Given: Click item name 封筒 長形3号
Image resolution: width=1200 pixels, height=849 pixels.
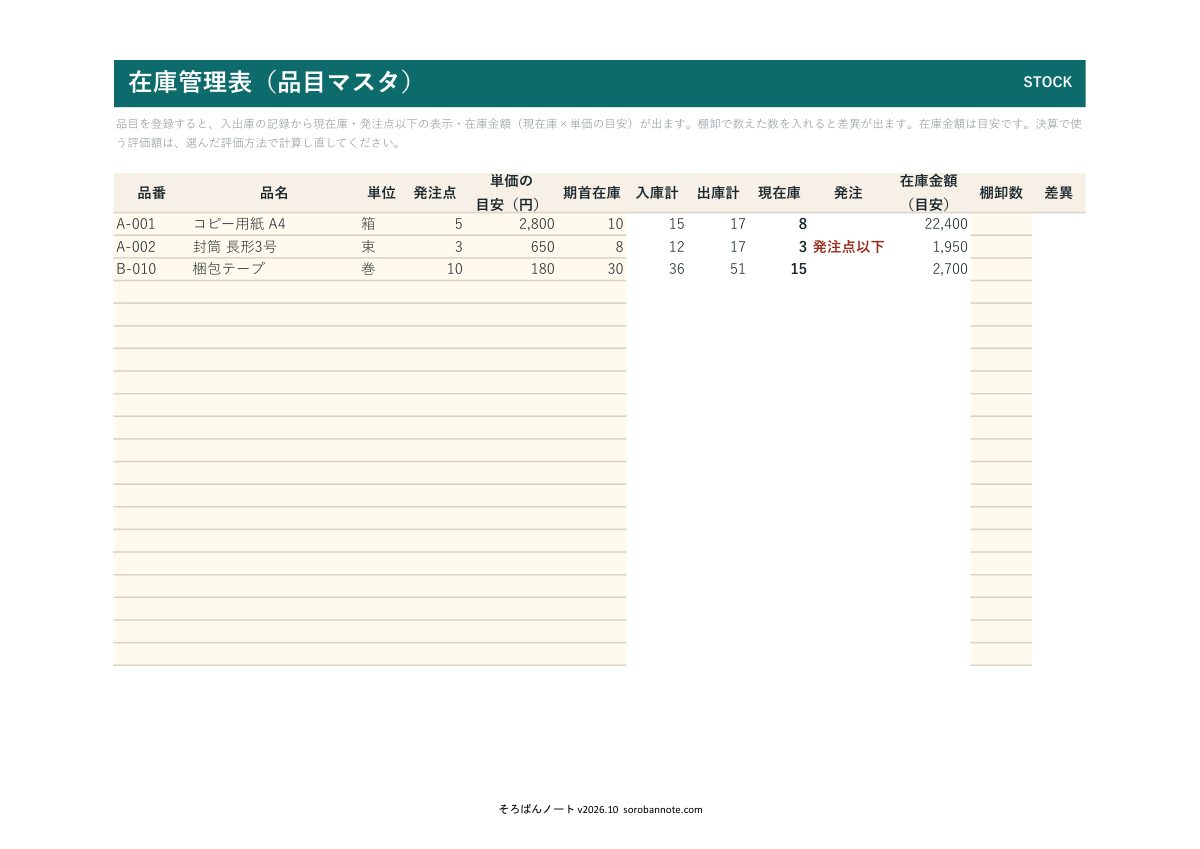Looking at the screenshot, I should (235, 247).
